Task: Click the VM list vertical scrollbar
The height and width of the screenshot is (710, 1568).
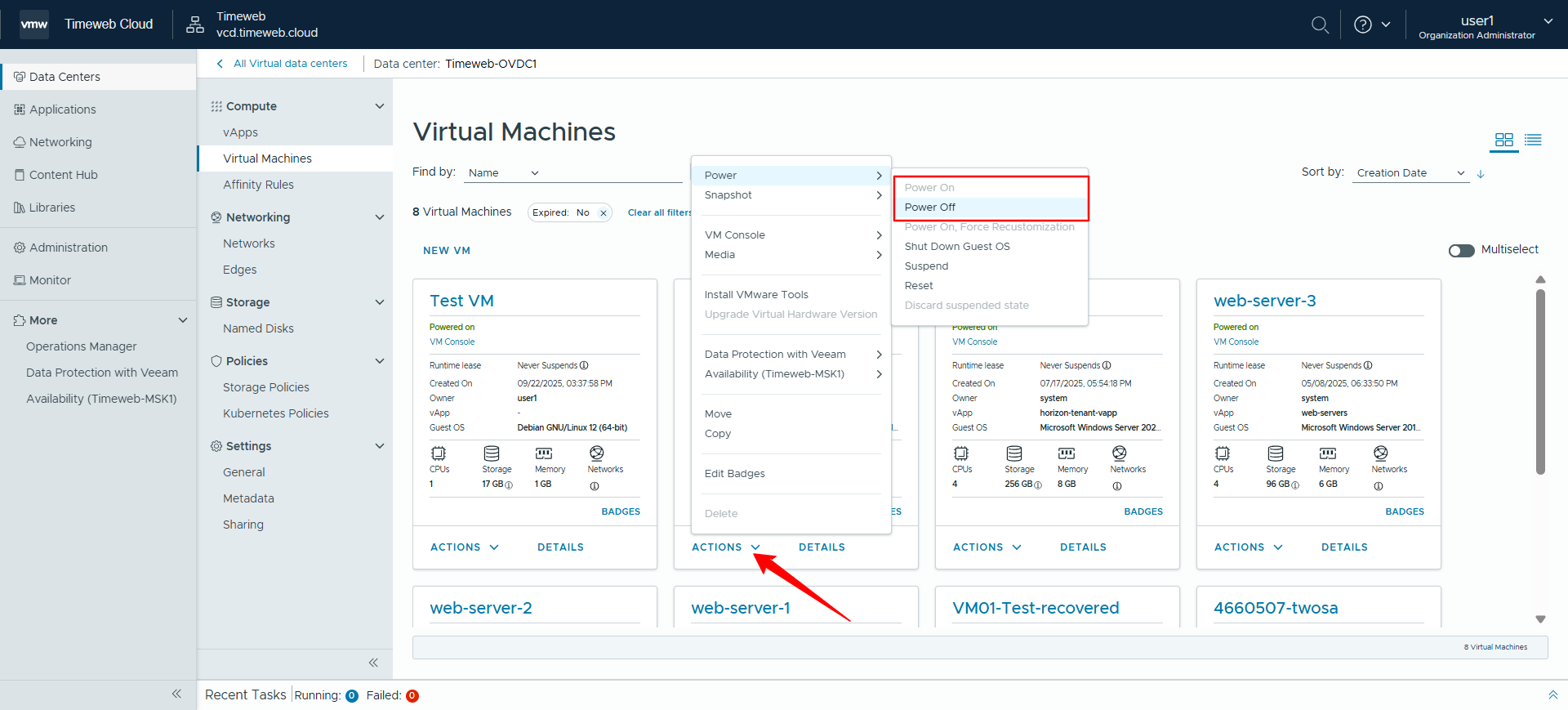Action: [1540, 382]
